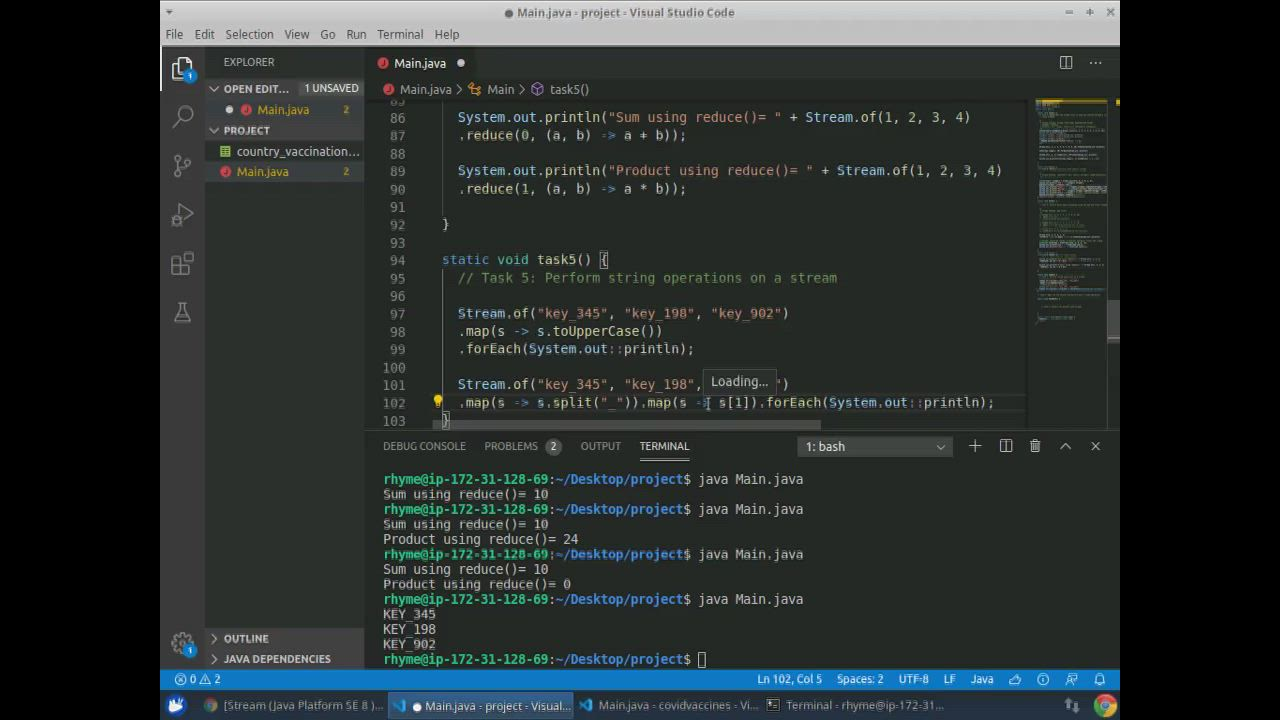
Task: Add a new terminal with plus icon
Action: (975, 446)
